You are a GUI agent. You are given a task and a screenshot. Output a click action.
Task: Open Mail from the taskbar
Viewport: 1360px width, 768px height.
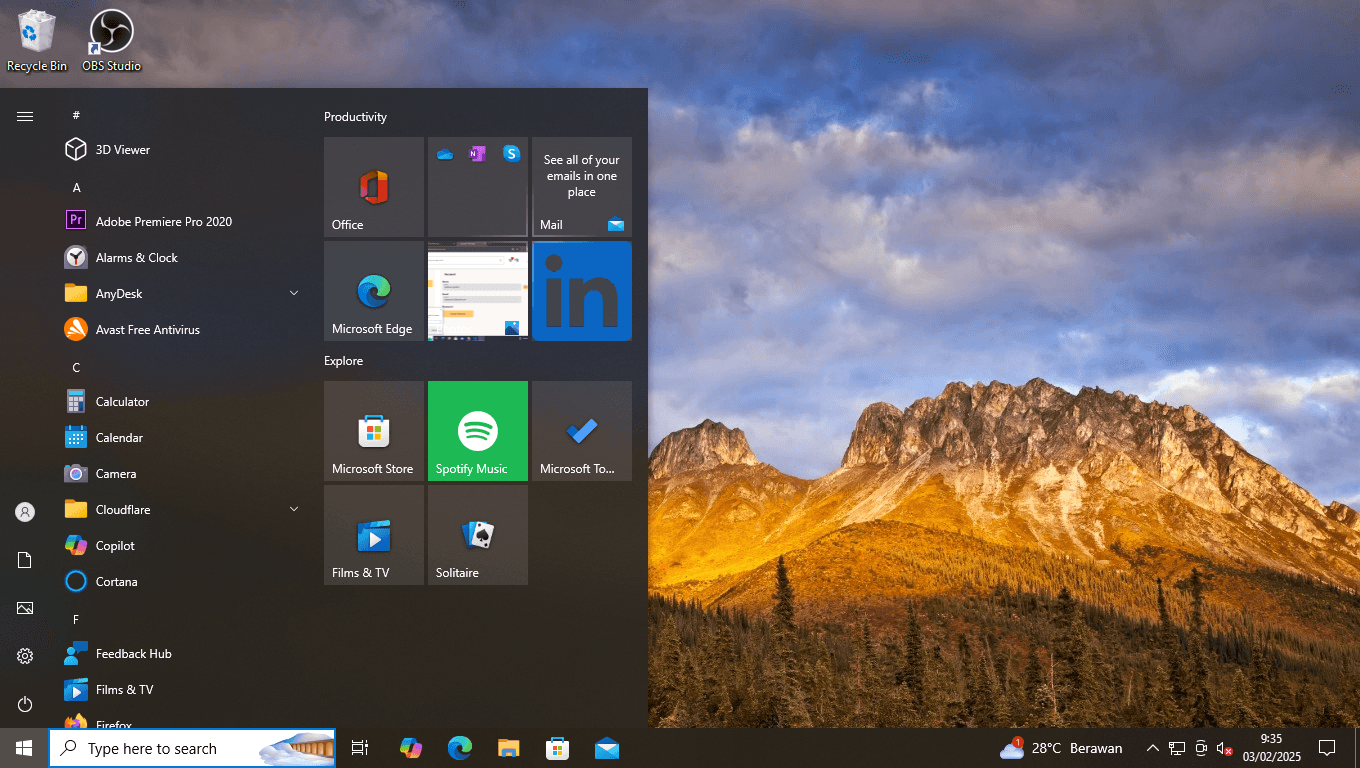point(606,748)
